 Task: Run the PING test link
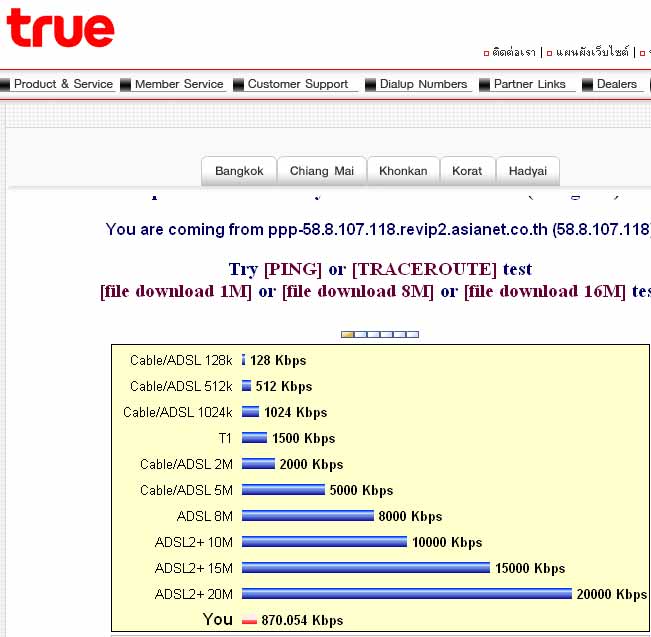point(293,269)
